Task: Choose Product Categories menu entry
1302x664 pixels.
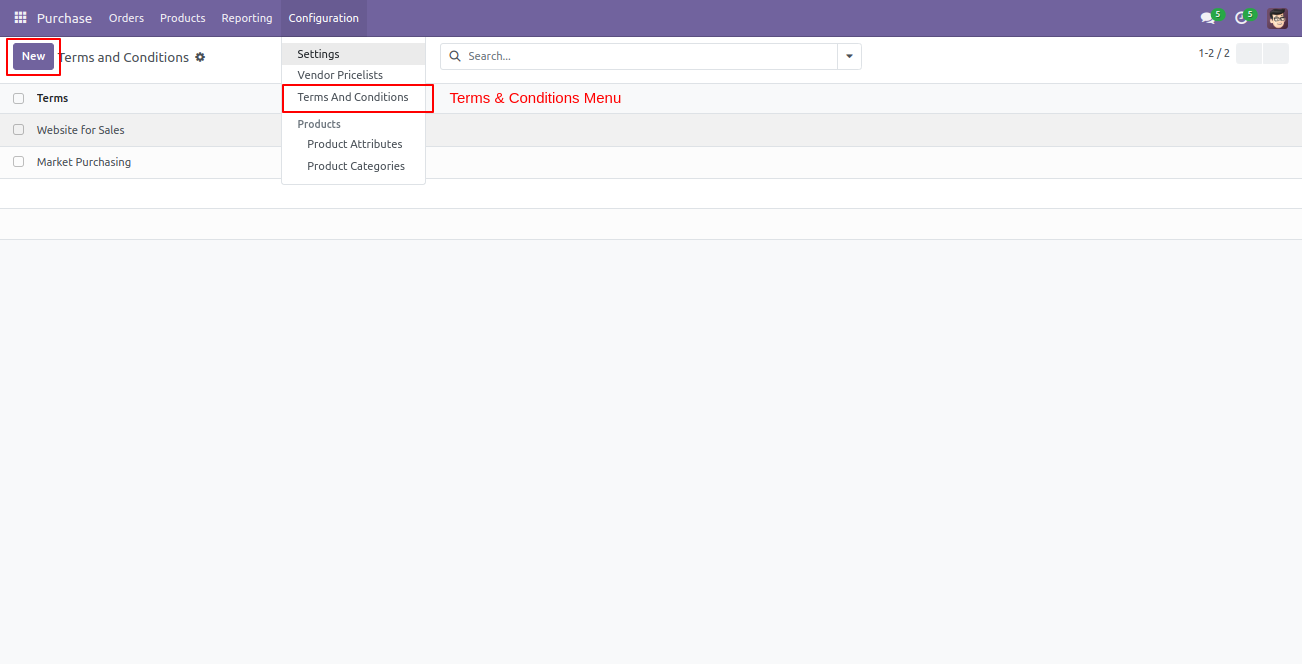Action: tap(354, 166)
